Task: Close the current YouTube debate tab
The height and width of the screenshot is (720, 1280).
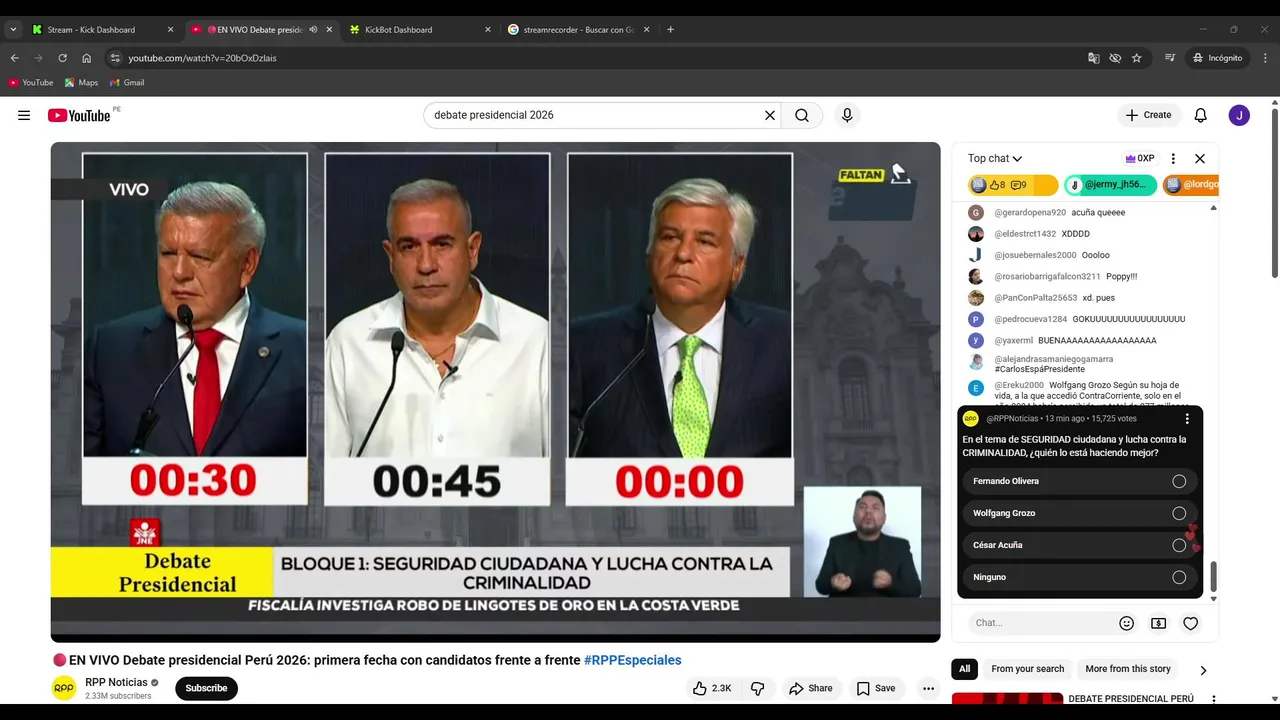Action: click(329, 29)
